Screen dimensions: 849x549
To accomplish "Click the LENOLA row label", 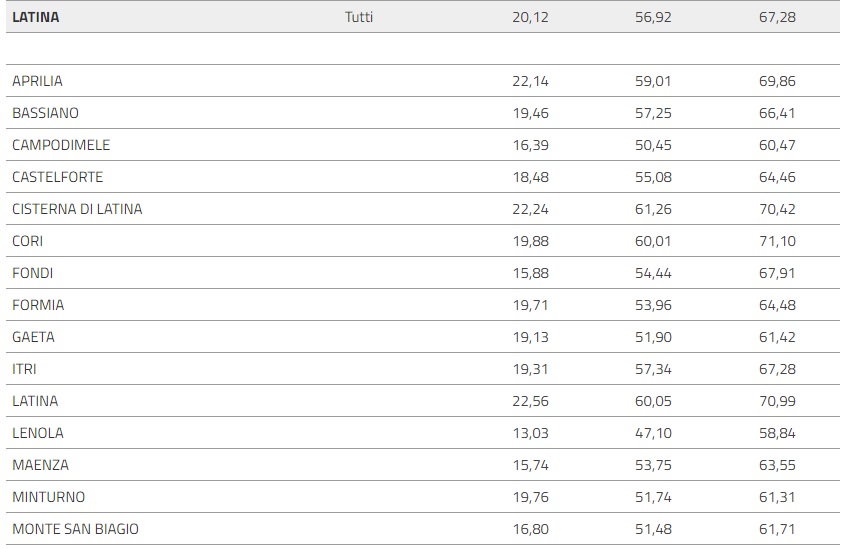I will tap(37, 433).
